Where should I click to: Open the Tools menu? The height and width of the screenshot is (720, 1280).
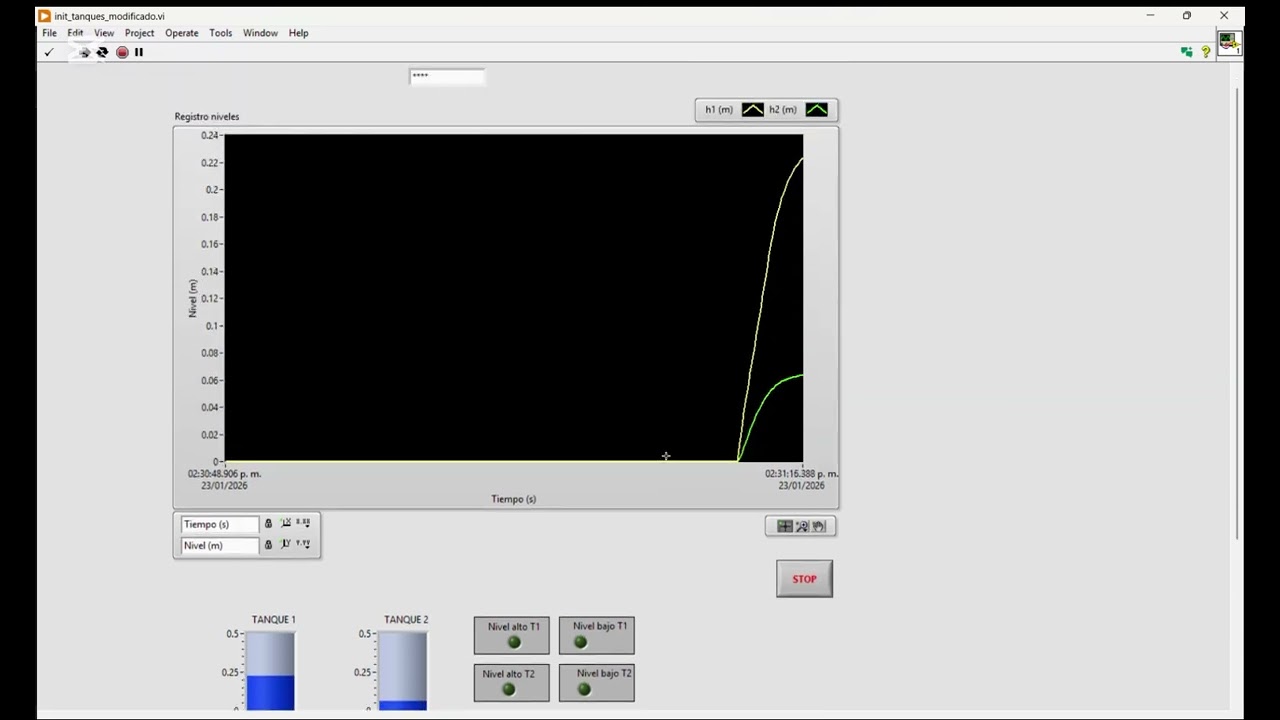coord(221,33)
